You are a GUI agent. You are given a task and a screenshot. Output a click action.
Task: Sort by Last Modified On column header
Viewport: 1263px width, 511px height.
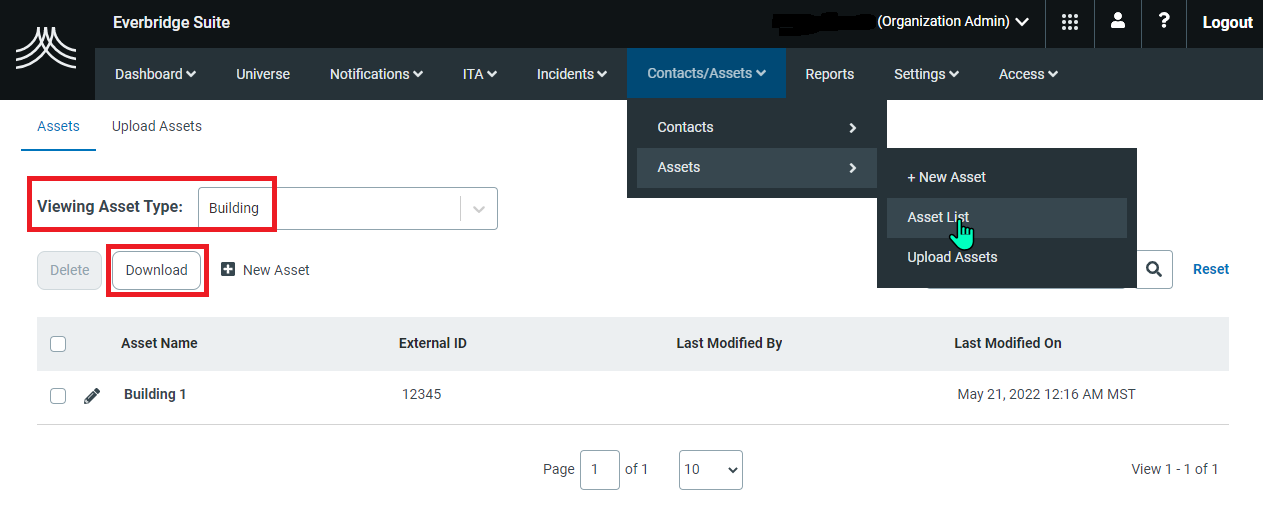click(x=1008, y=343)
